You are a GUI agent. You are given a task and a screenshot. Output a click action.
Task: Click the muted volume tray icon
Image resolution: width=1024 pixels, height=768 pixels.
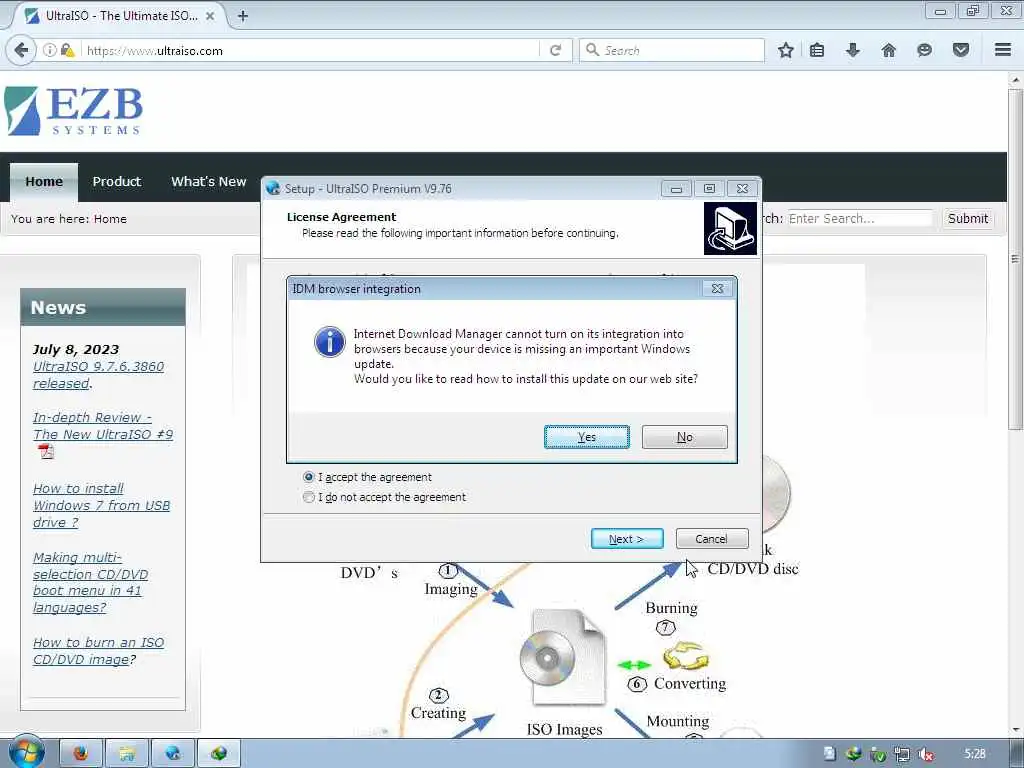point(925,754)
